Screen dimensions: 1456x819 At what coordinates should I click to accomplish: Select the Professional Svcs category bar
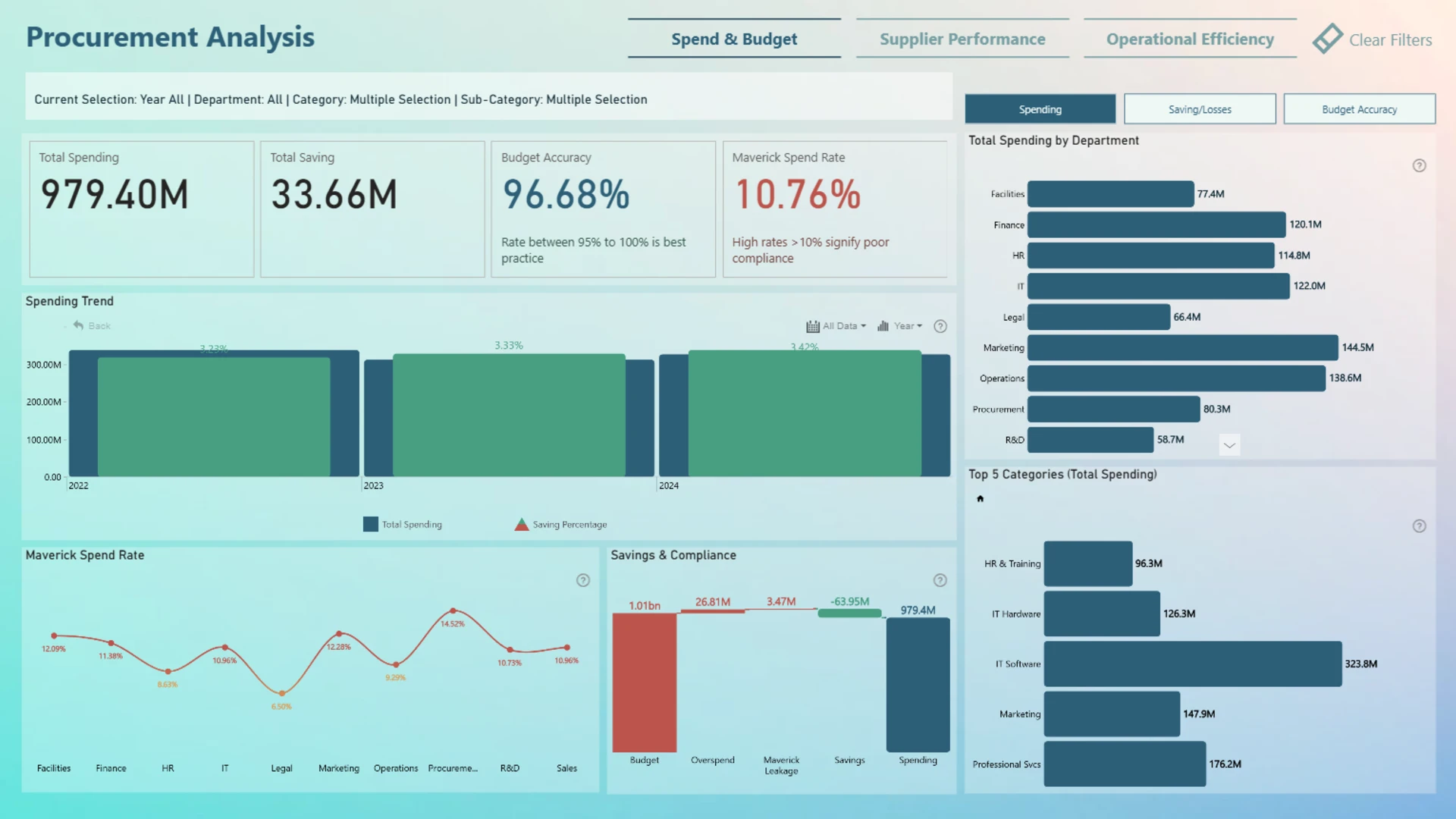[1125, 764]
